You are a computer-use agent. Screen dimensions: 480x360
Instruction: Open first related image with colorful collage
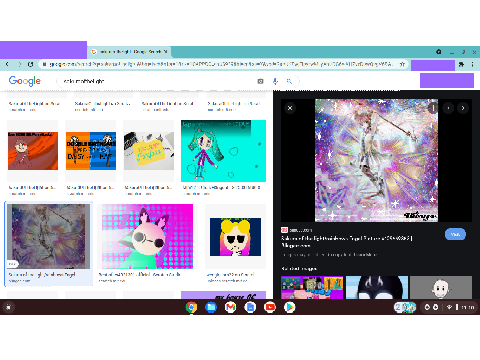tap(312, 287)
